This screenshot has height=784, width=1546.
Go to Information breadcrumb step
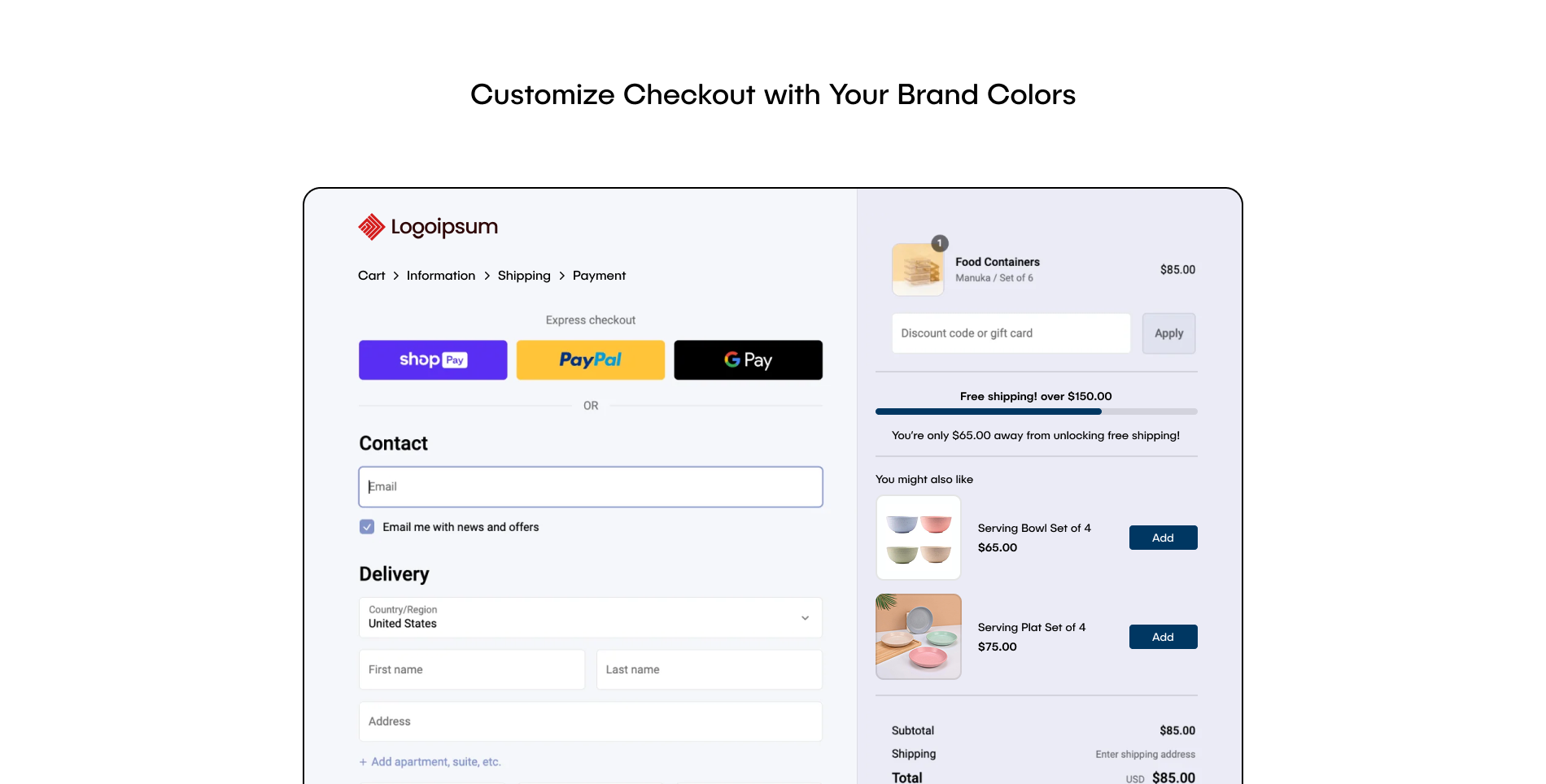(441, 276)
